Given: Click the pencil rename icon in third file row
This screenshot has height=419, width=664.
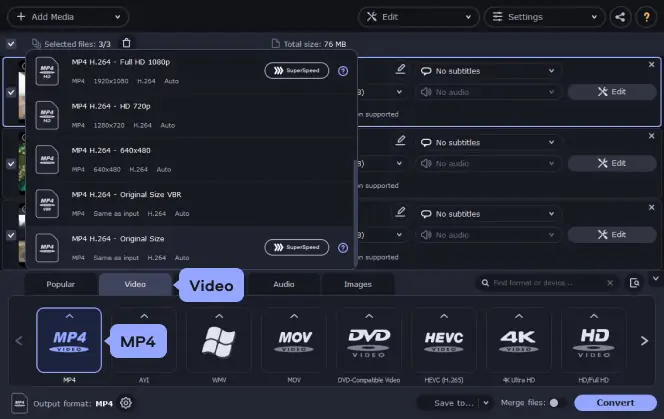Looking at the screenshot, I should coord(400,212).
